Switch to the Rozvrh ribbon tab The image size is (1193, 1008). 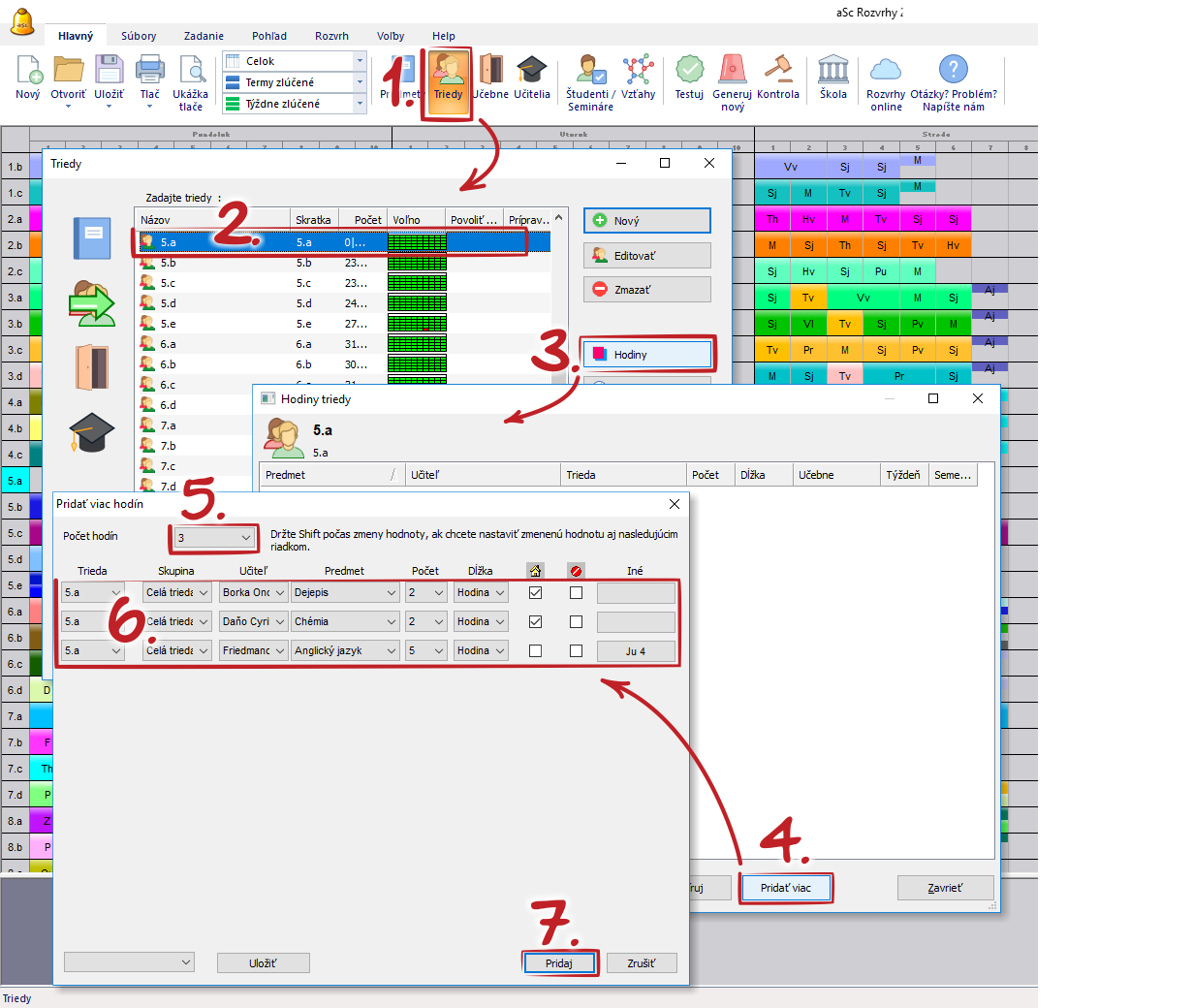(x=331, y=36)
